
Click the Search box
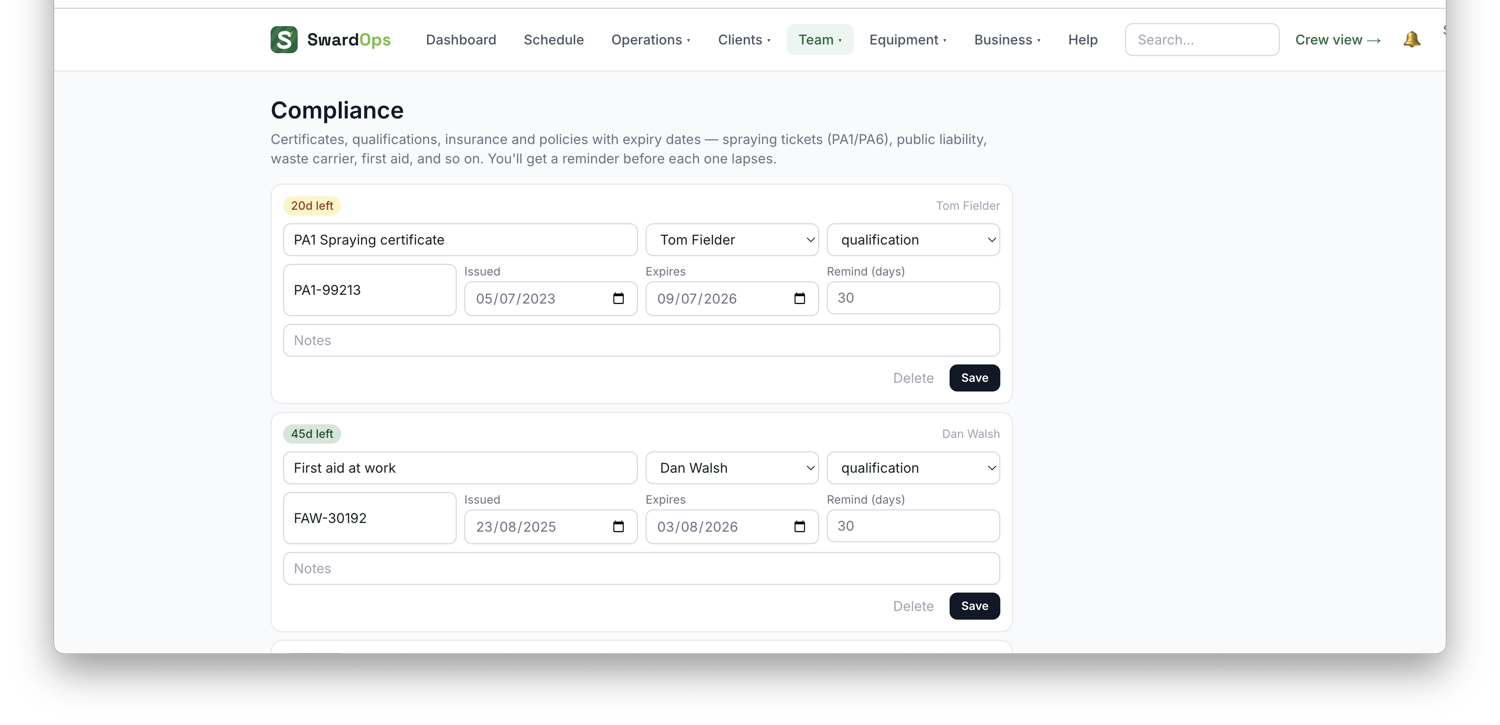1202,40
